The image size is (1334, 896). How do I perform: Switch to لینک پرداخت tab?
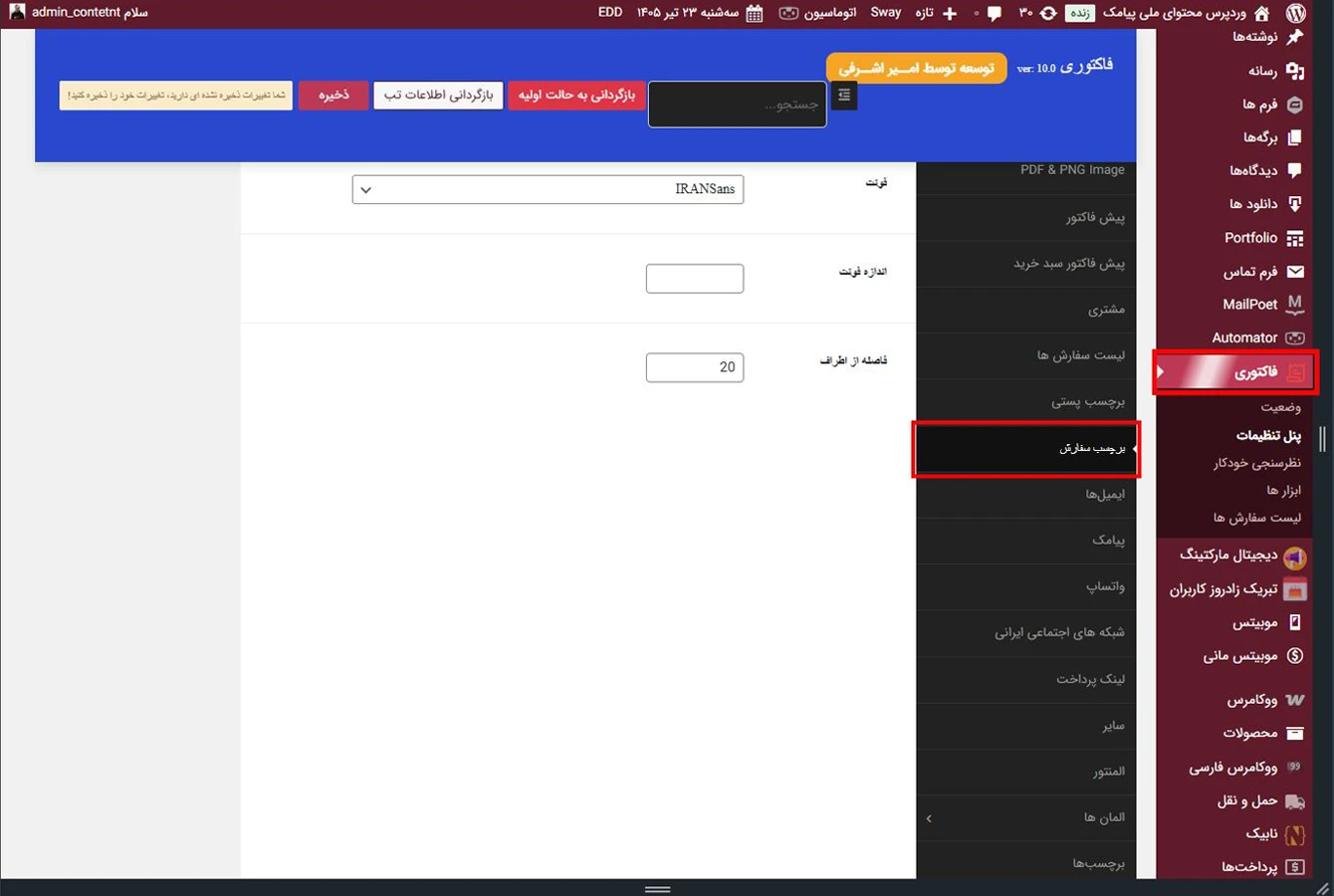1025,679
